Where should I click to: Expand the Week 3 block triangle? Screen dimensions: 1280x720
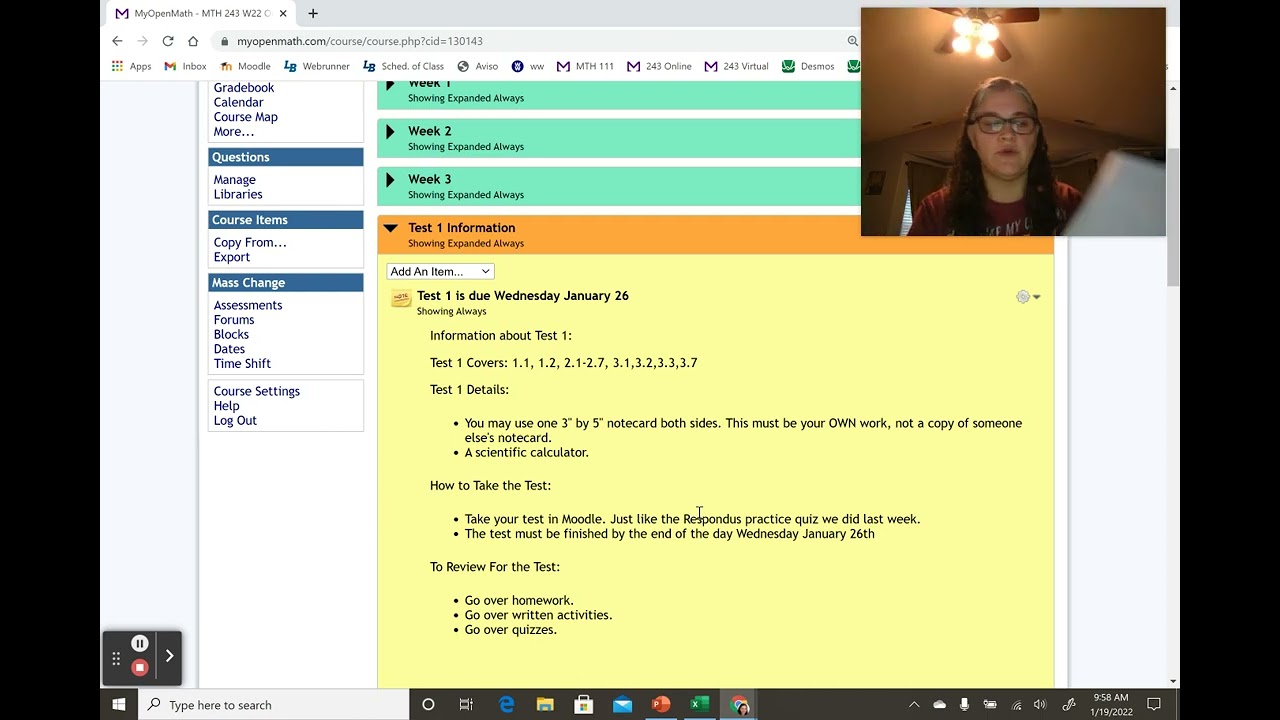pyautogui.click(x=390, y=180)
